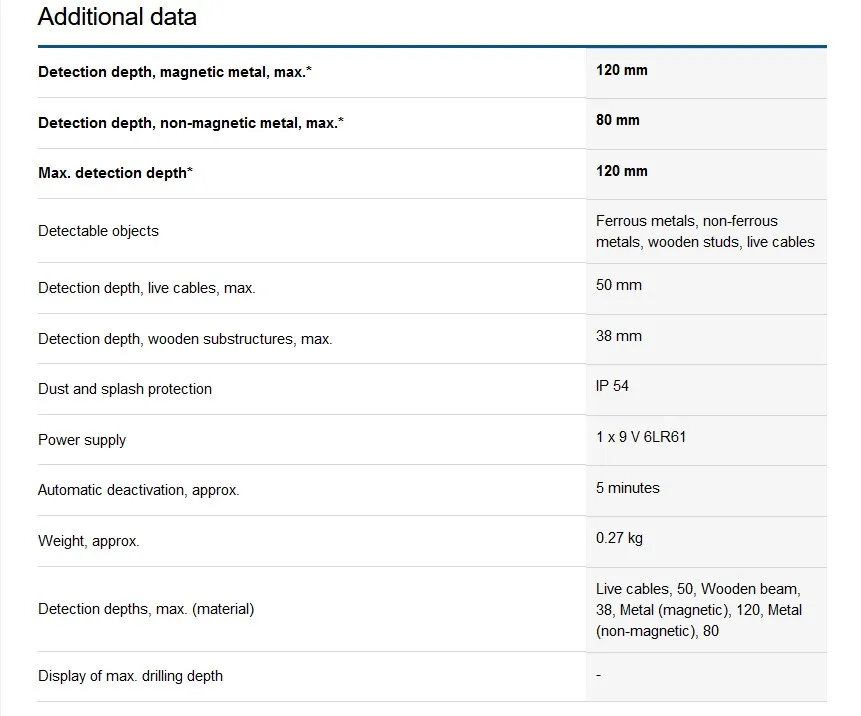Click the "Detection depth, wooden substructures, max." label
861x716 pixels.
[185, 339]
